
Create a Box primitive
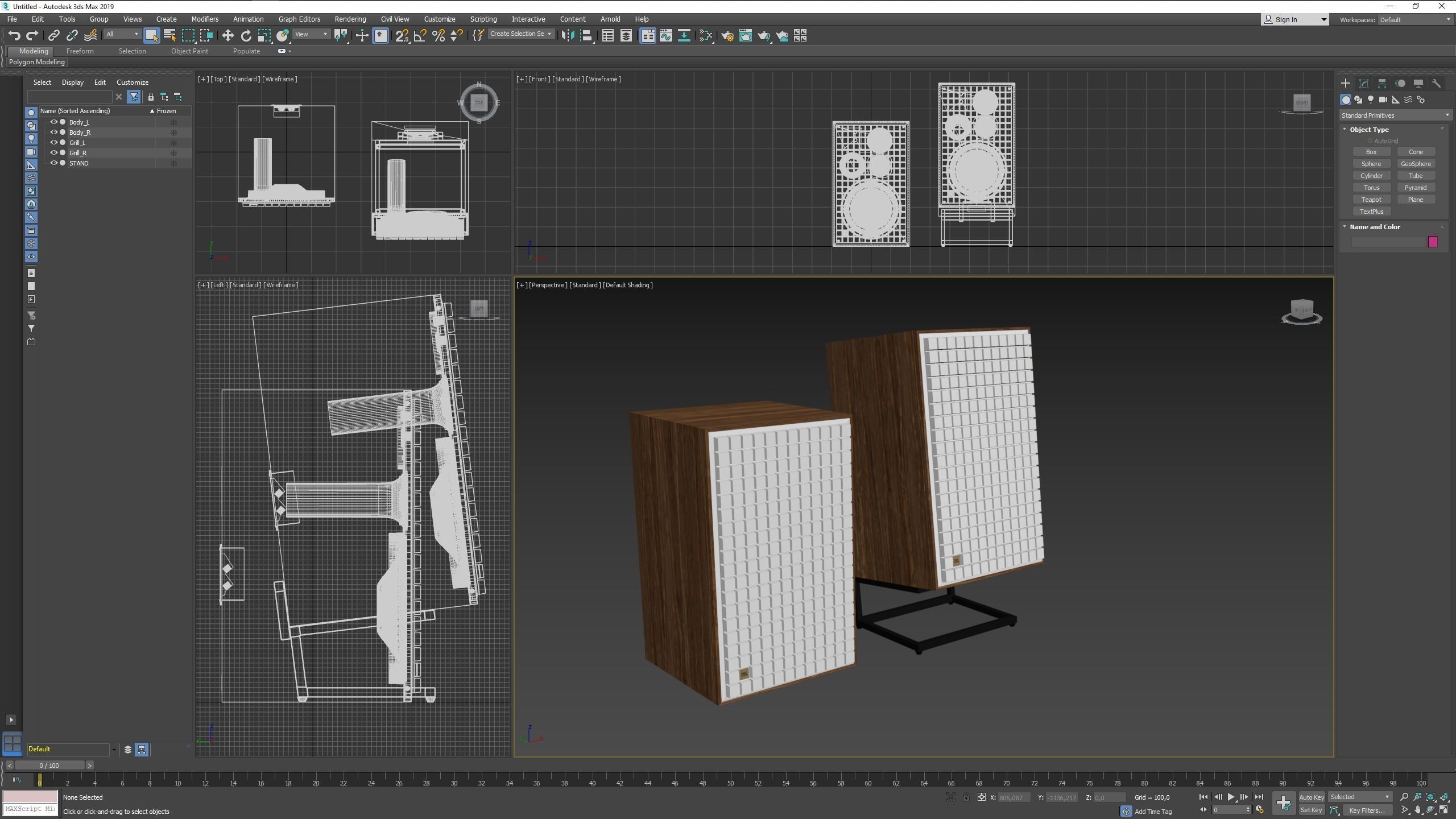(x=1371, y=152)
